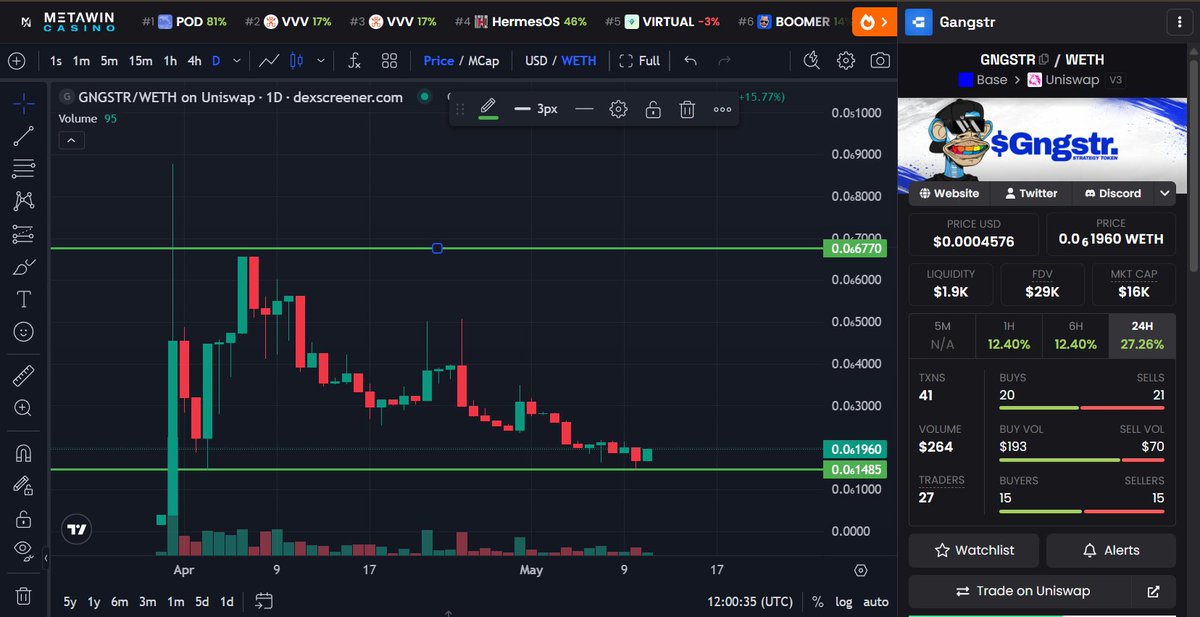
Task: Toggle stay in drawing mode
Action: click(24, 486)
